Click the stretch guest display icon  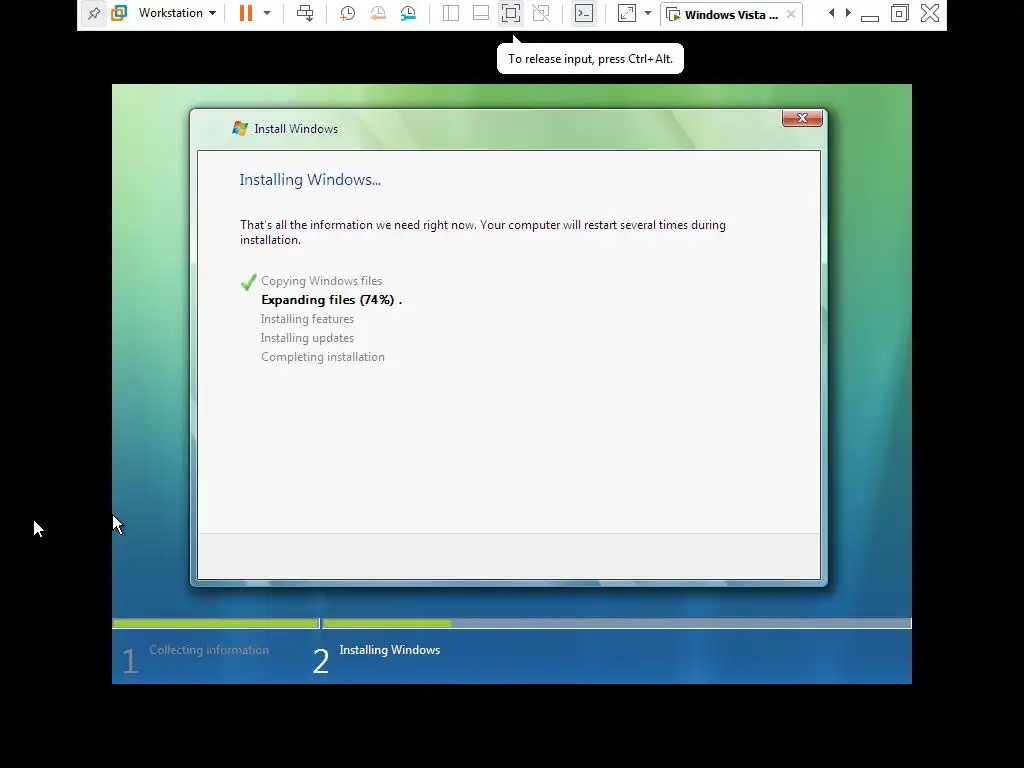[627, 13]
